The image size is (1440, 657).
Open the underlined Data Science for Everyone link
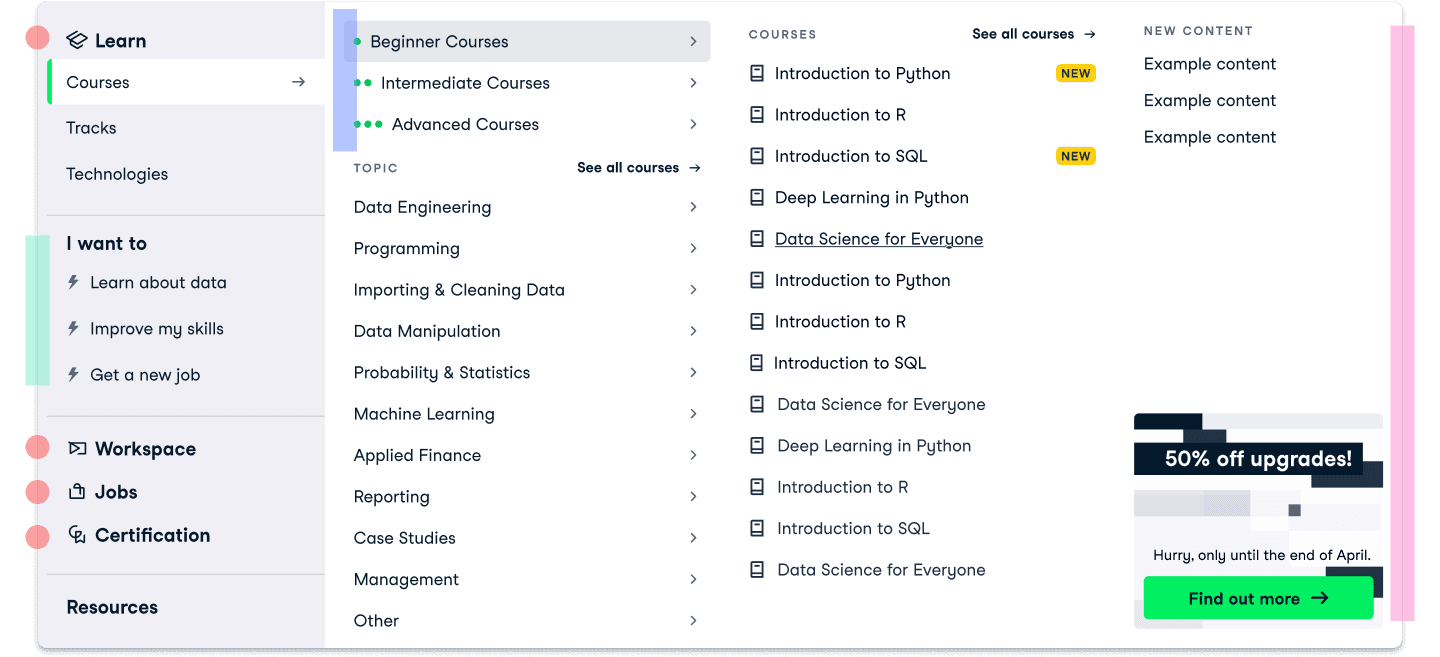878,239
